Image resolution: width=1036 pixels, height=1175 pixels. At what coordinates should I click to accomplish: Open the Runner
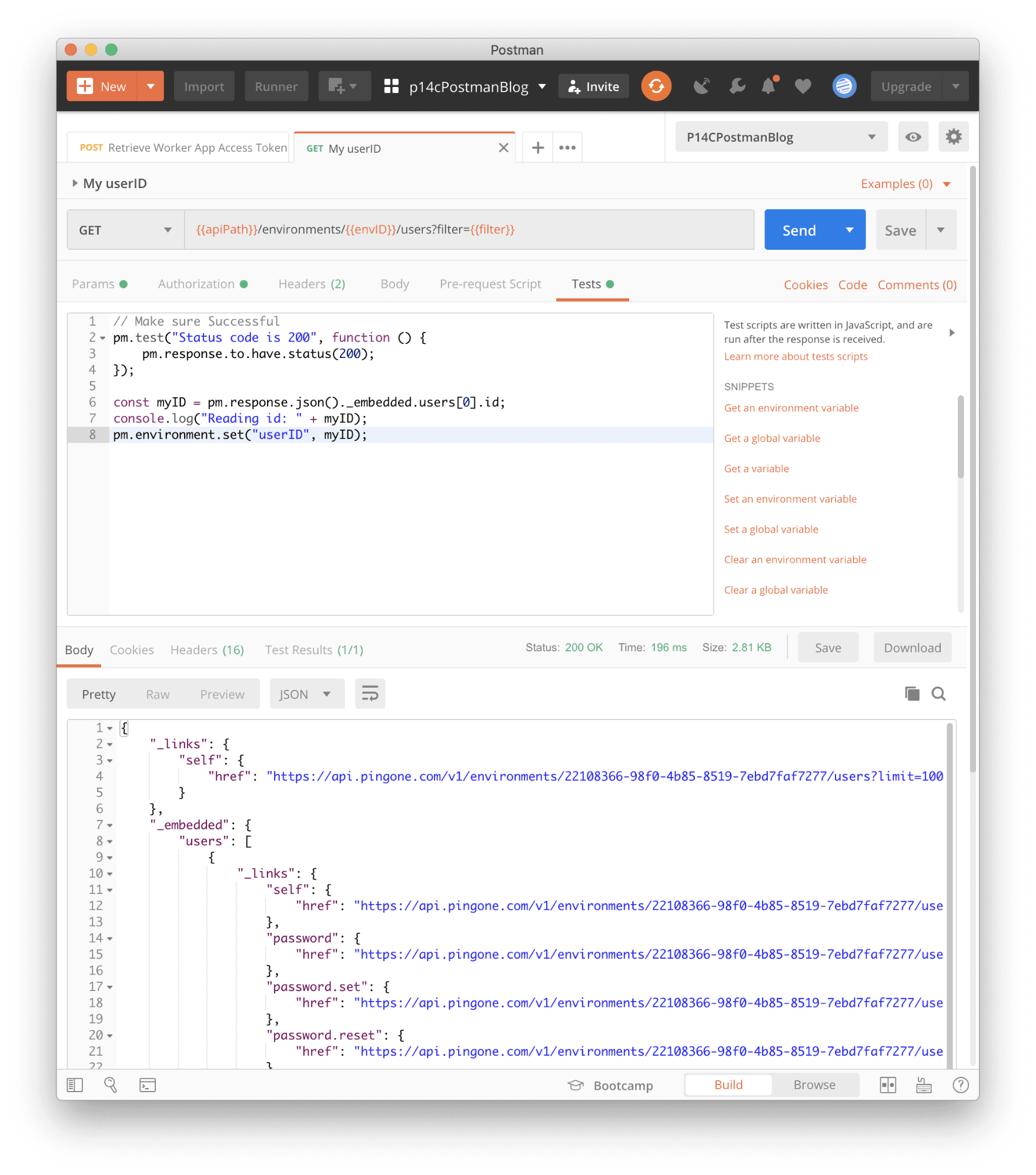[276, 86]
